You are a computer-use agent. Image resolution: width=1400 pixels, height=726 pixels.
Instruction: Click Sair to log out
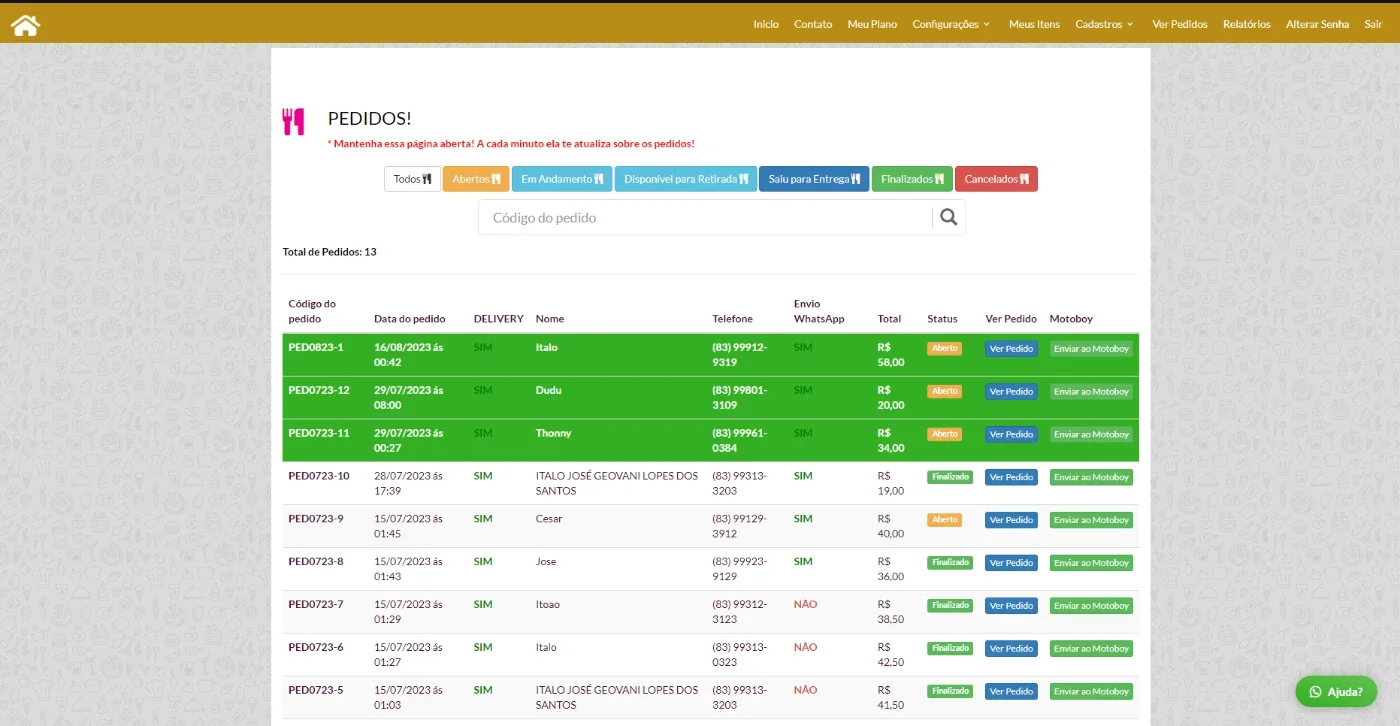point(1373,24)
